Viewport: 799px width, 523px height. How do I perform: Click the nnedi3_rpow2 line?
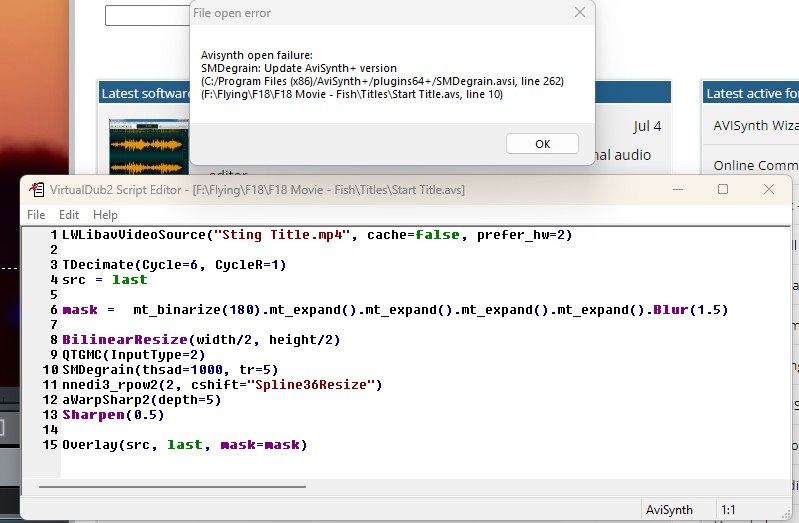(222, 385)
